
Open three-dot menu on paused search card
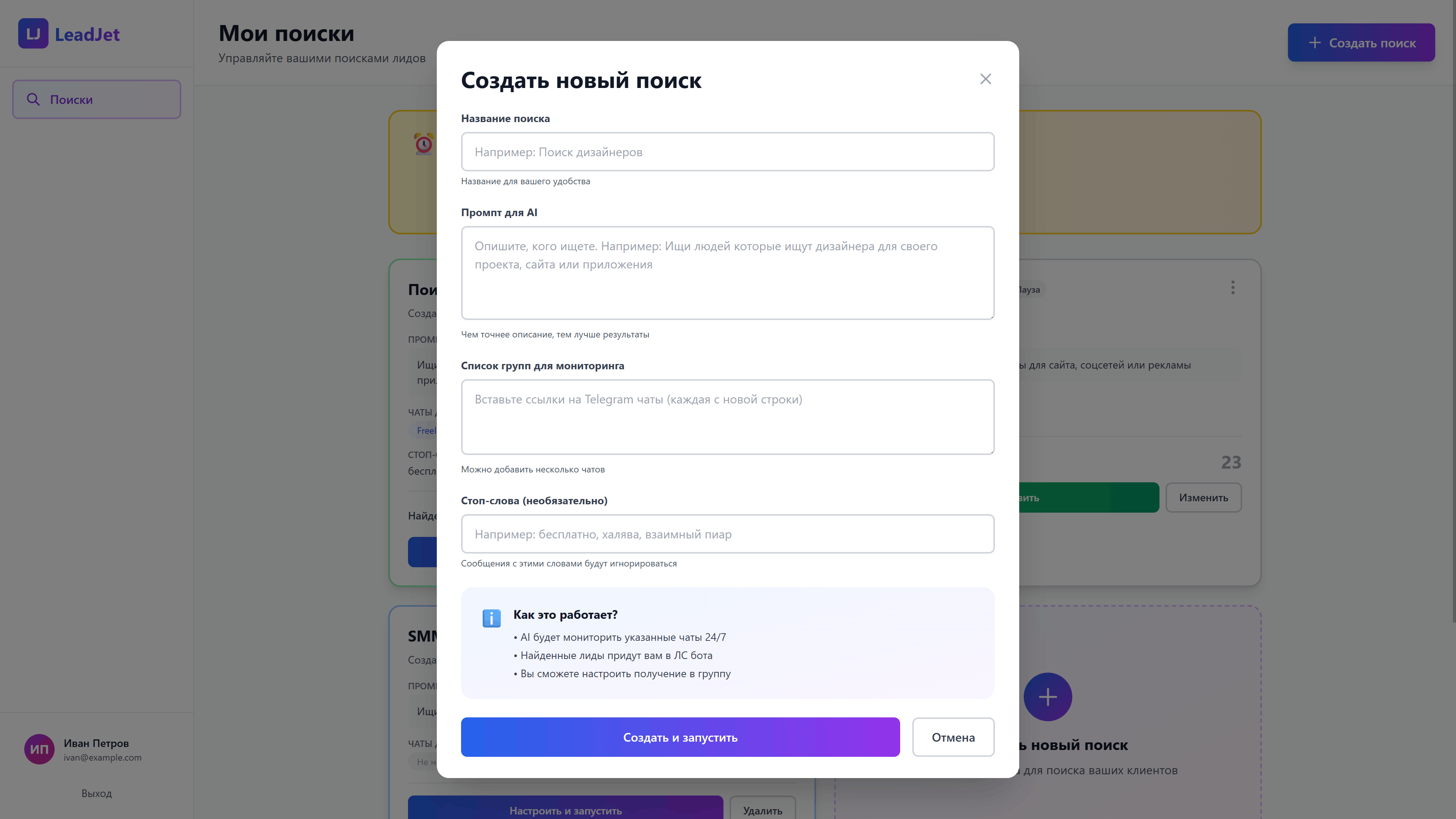1233,288
